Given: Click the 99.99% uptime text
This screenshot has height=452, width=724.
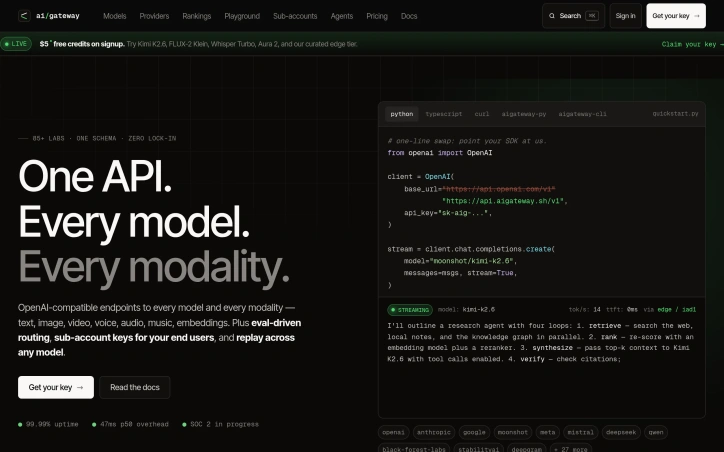Looking at the screenshot, I should pyautogui.click(x=52, y=424).
